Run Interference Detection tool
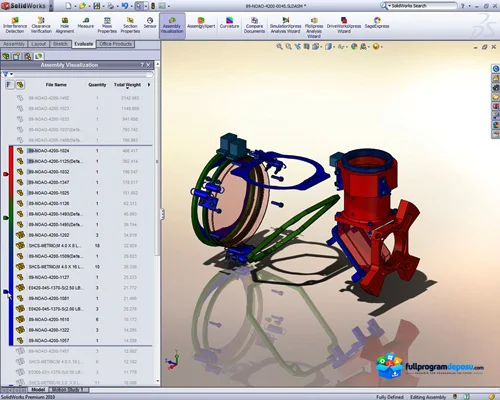Image resolution: width=500 pixels, height=400 pixels. click(x=15, y=25)
